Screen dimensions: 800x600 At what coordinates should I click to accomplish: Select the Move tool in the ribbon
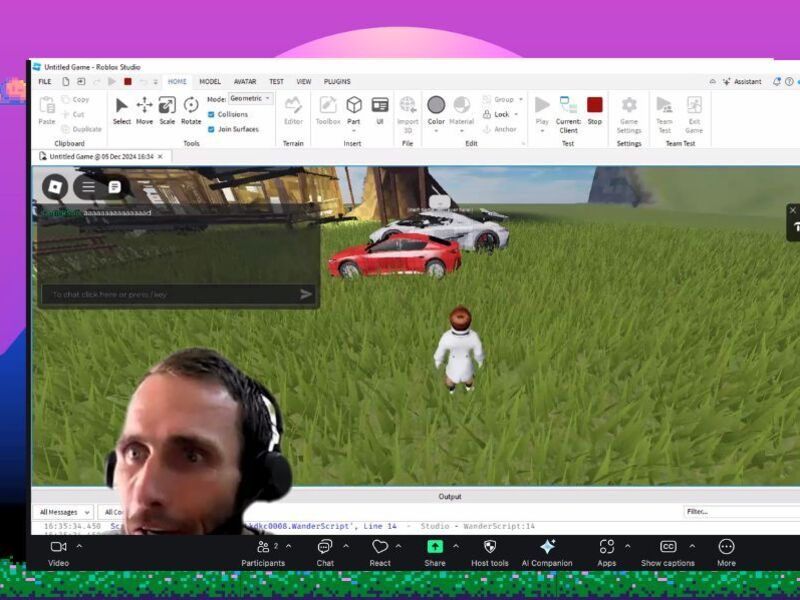145,106
